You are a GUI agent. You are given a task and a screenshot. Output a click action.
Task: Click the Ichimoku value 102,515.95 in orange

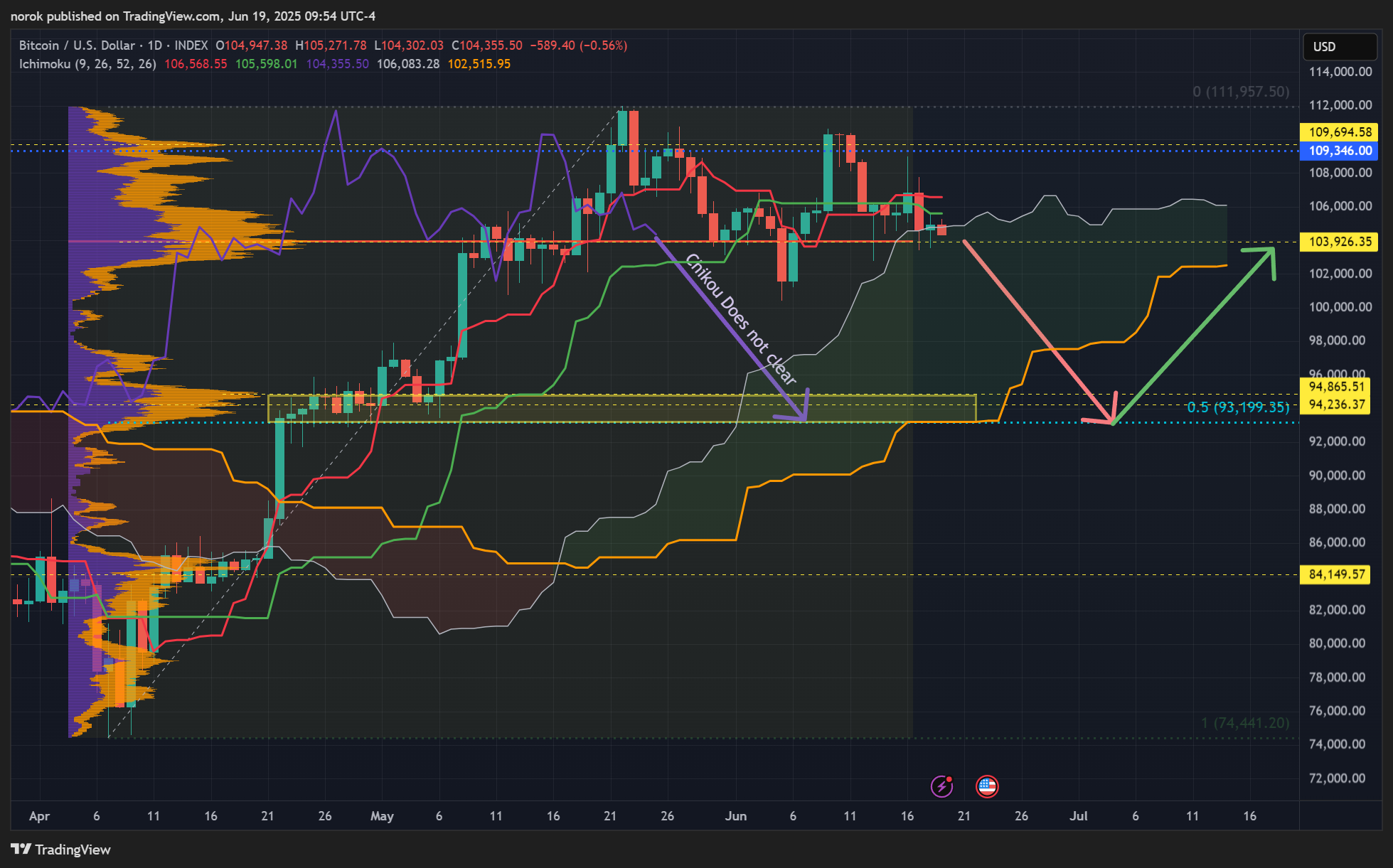tap(479, 64)
